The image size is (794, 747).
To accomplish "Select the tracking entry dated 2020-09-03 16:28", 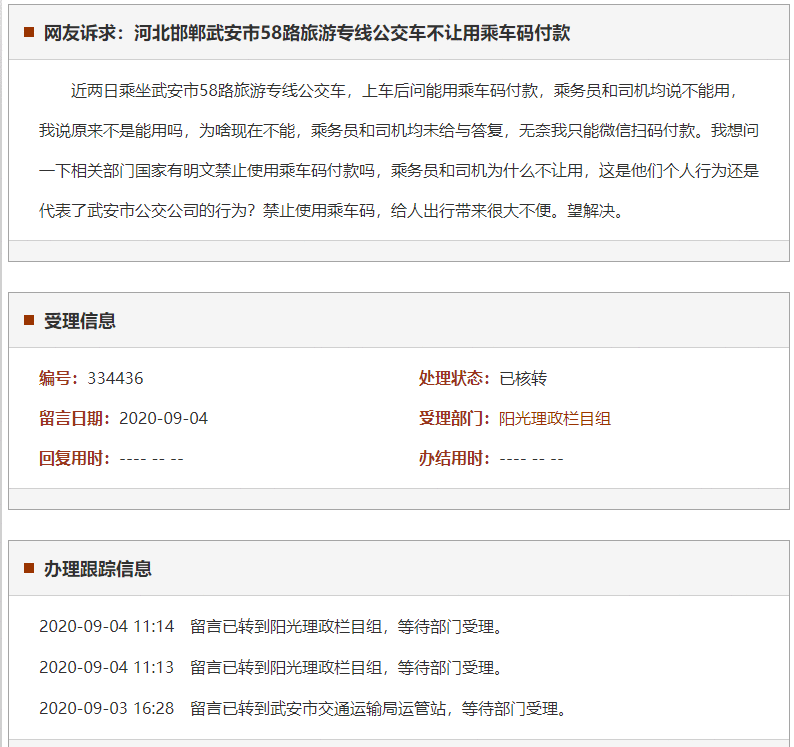I will coord(303,708).
